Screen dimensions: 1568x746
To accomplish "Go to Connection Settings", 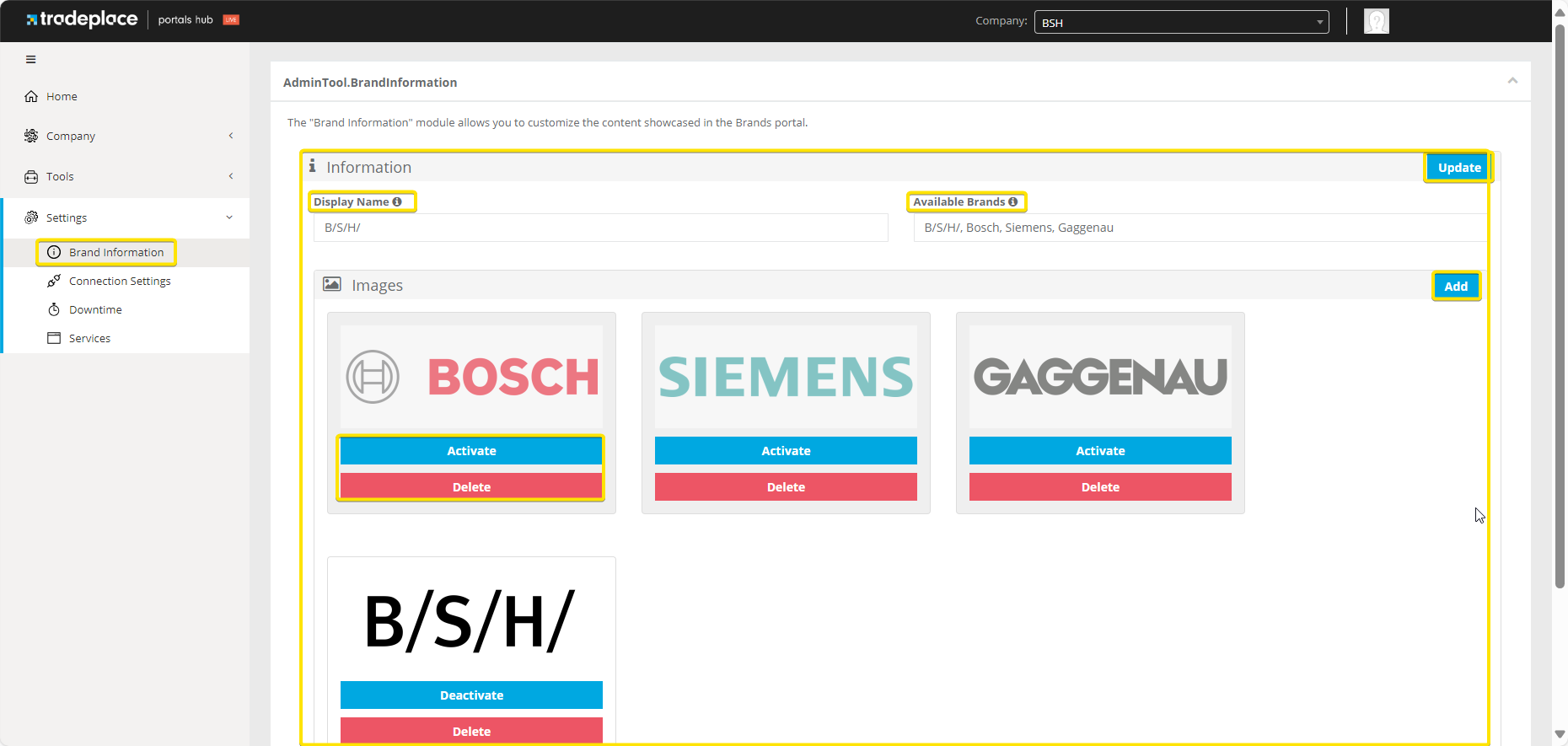I will (x=120, y=281).
